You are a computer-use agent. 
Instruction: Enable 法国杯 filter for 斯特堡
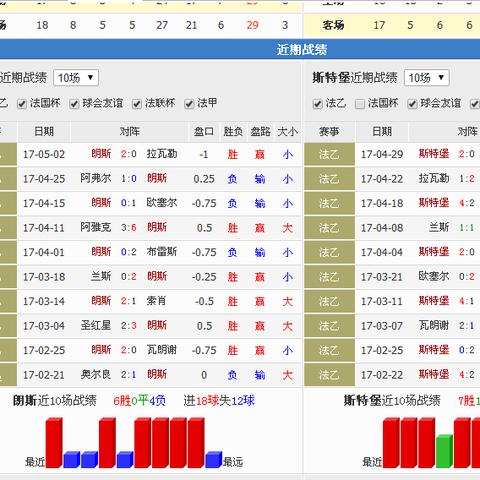point(360,104)
